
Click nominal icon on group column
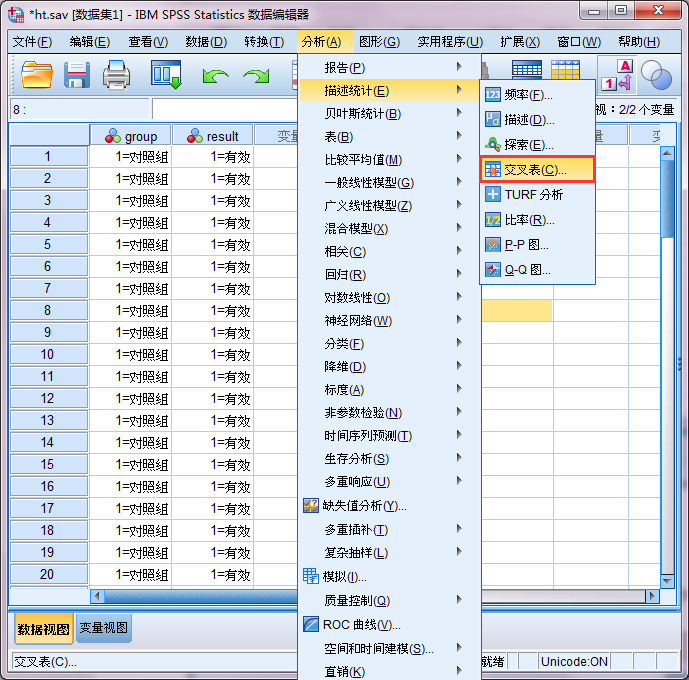(113, 136)
